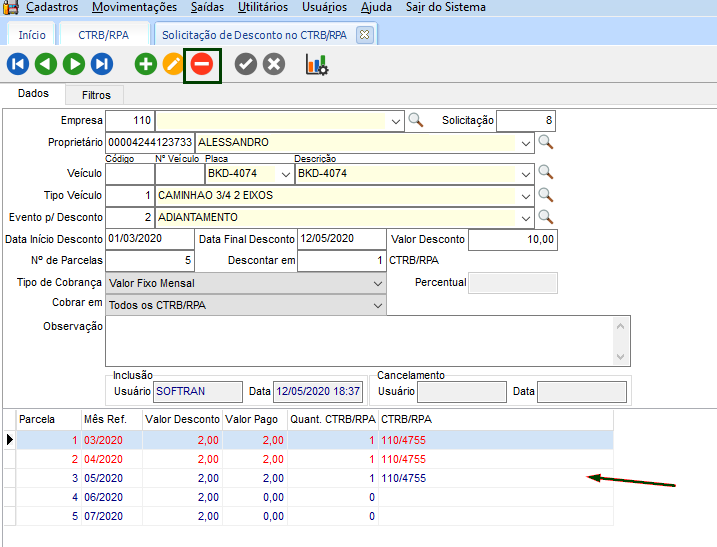Screen dimensions: 717x547
Task: Expand the Placa BKD-4074 dropdown
Action: 286,174
